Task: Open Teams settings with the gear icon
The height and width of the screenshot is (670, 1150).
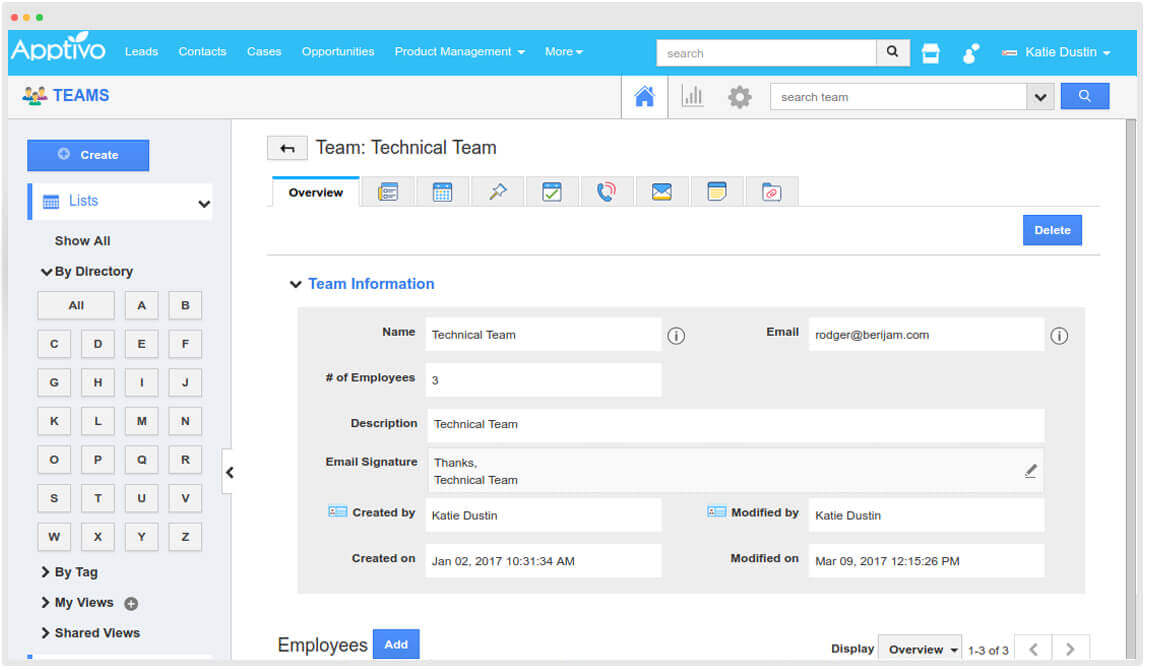Action: [x=739, y=96]
